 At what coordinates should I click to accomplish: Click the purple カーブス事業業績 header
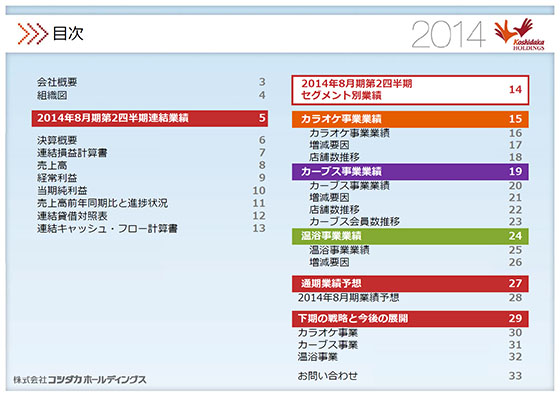[x=410, y=171]
